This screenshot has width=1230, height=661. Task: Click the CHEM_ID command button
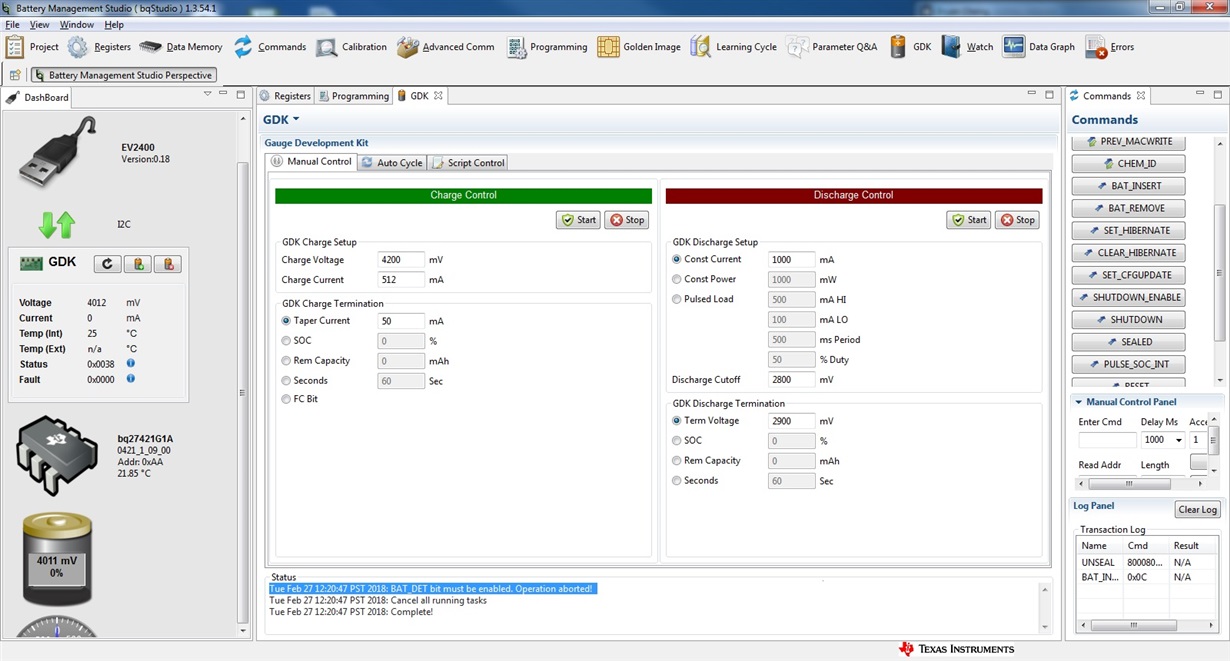tap(1129, 164)
